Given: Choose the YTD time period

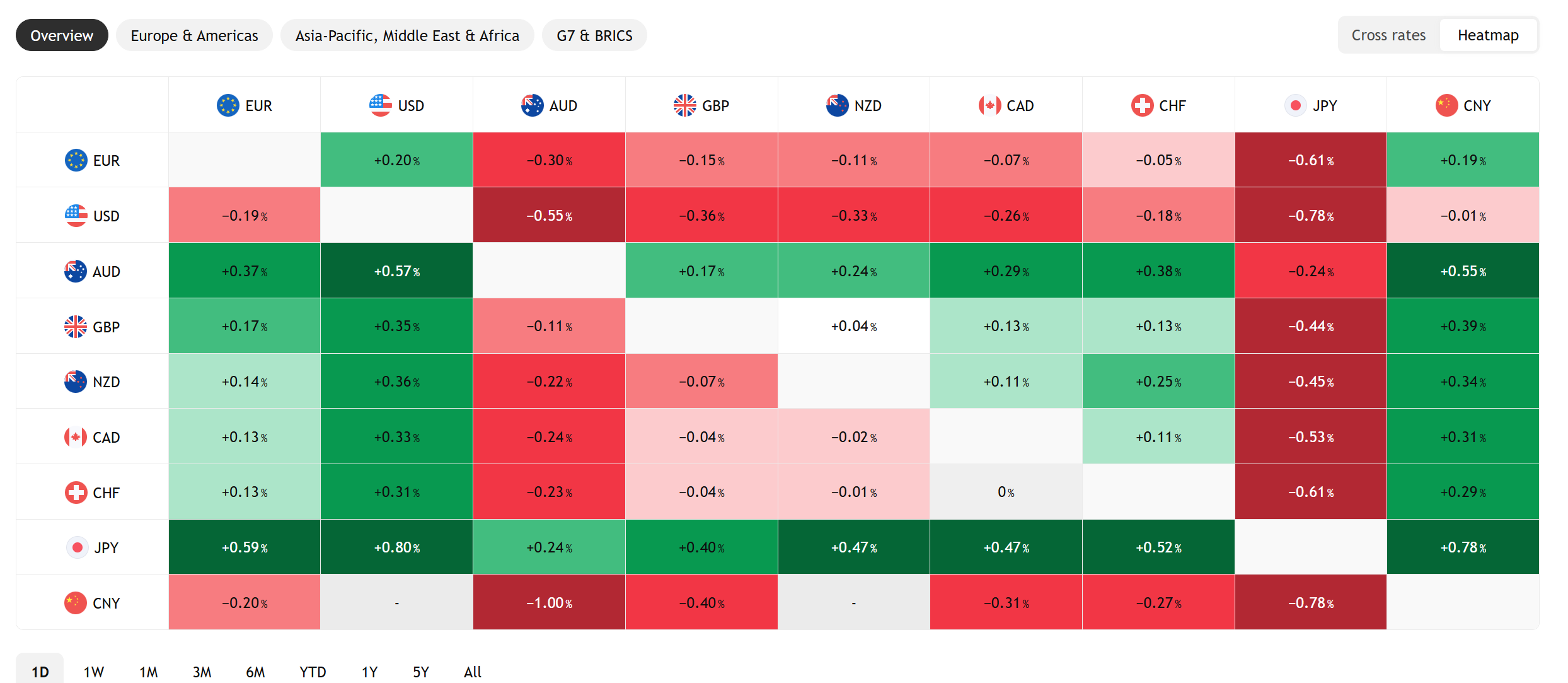Looking at the screenshot, I should pyautogui.click(x=313, y=672).
